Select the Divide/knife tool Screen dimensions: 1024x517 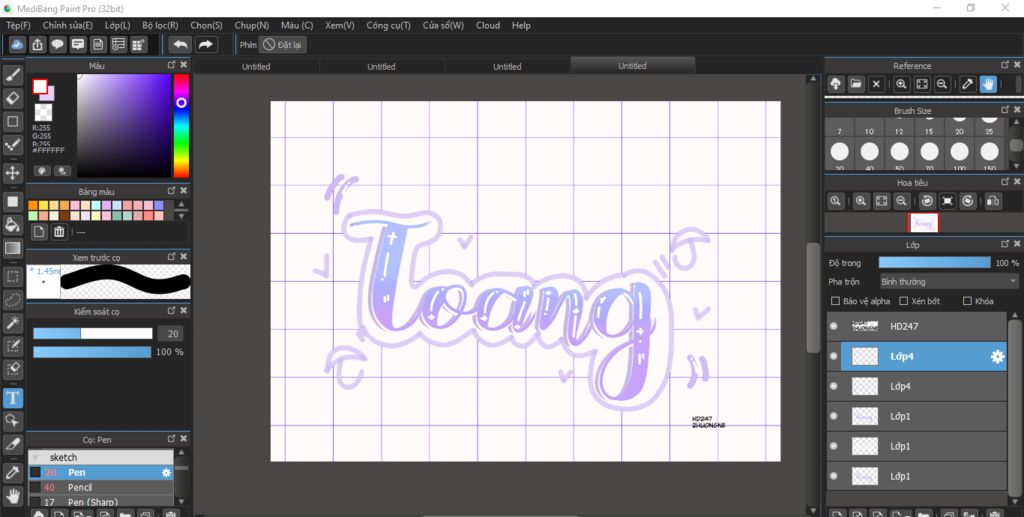(12, 444)
